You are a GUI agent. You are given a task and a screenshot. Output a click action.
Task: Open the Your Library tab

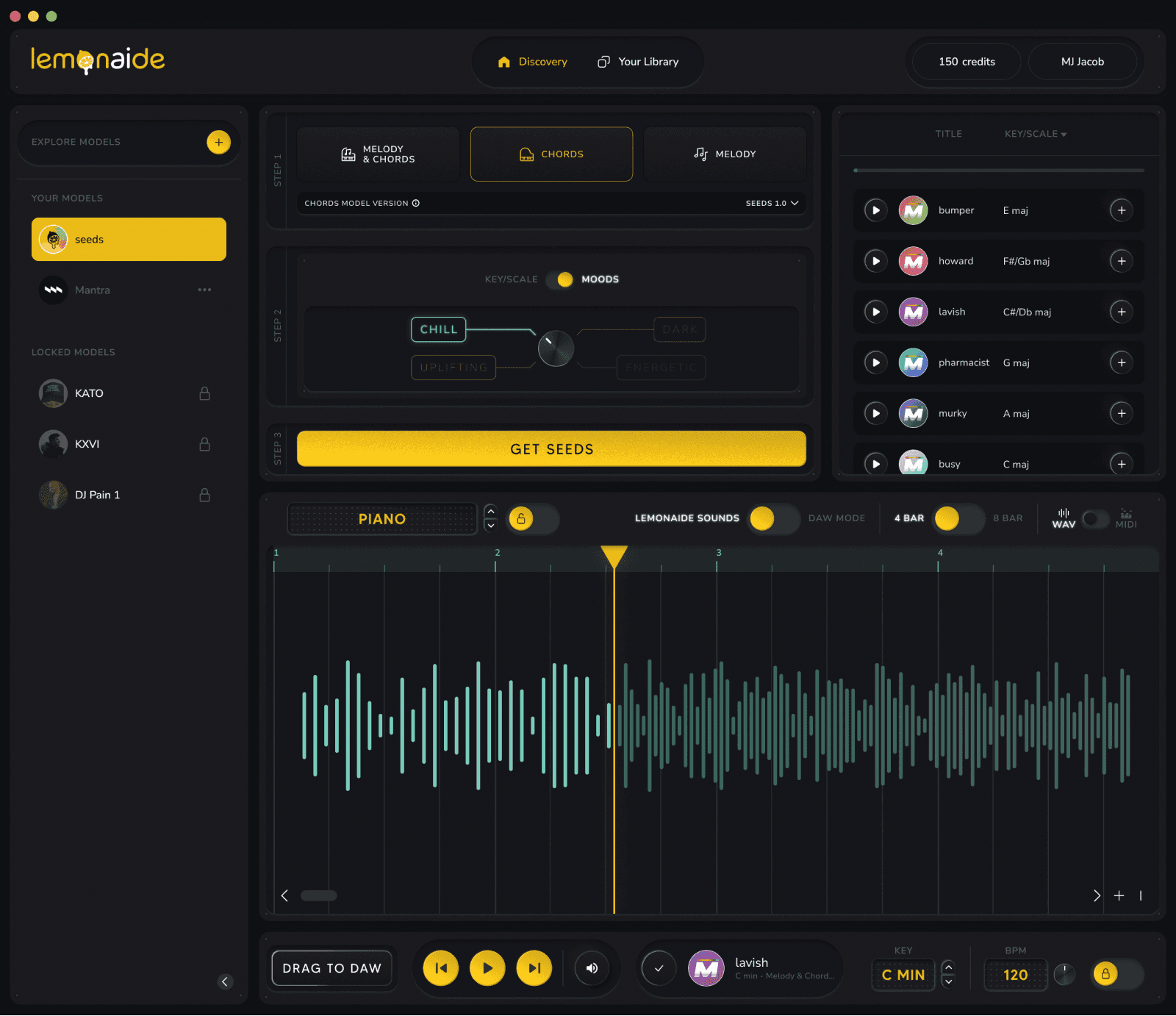[x=638, y=62]
